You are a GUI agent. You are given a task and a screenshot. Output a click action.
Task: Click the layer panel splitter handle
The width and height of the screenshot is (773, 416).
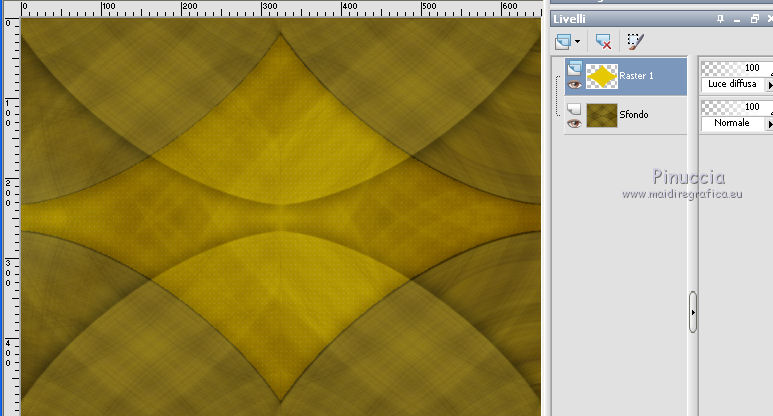click(x=693, y=312)
